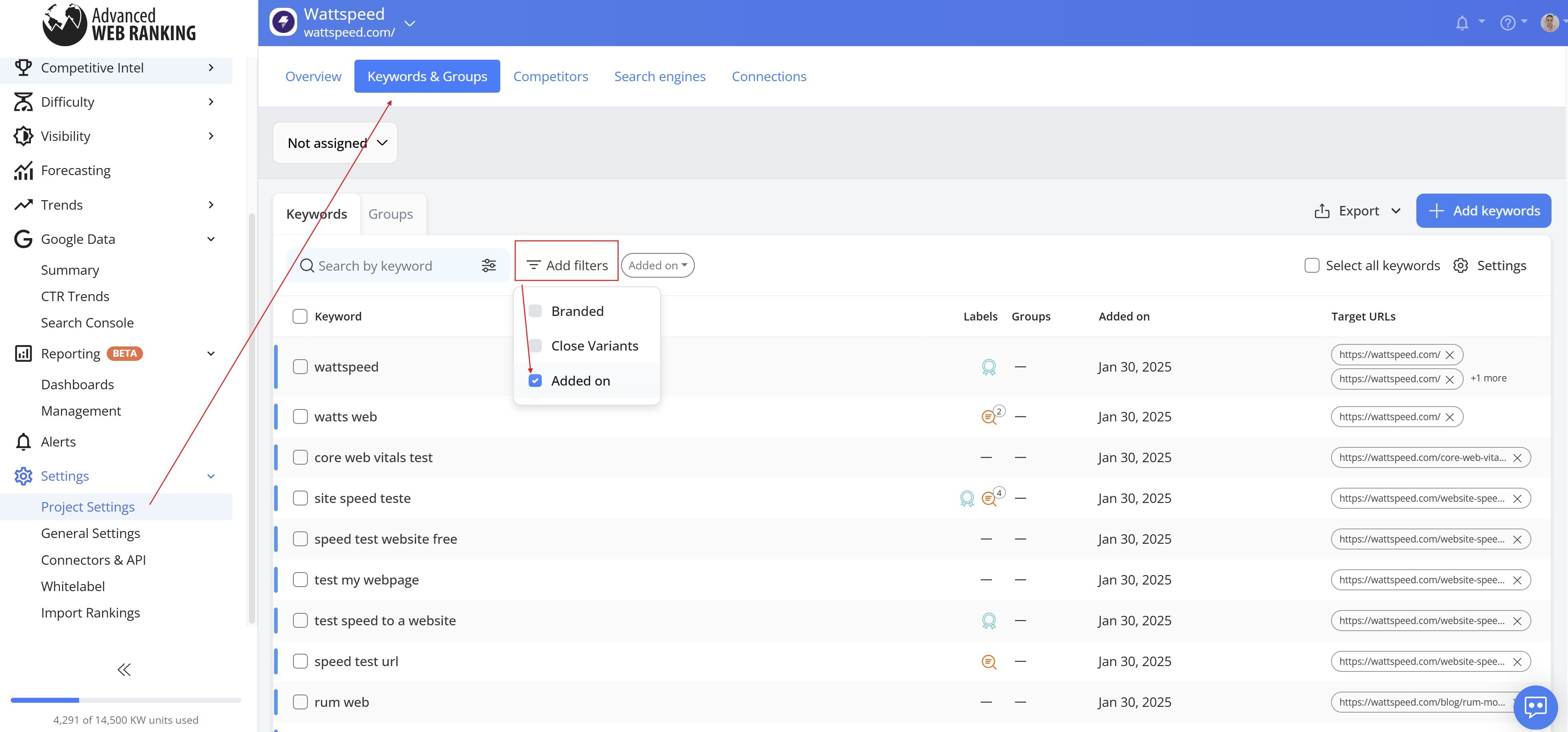Select the core web vitals test checkbox
Screen dimensions: 1568x732
tap(300, 457)
